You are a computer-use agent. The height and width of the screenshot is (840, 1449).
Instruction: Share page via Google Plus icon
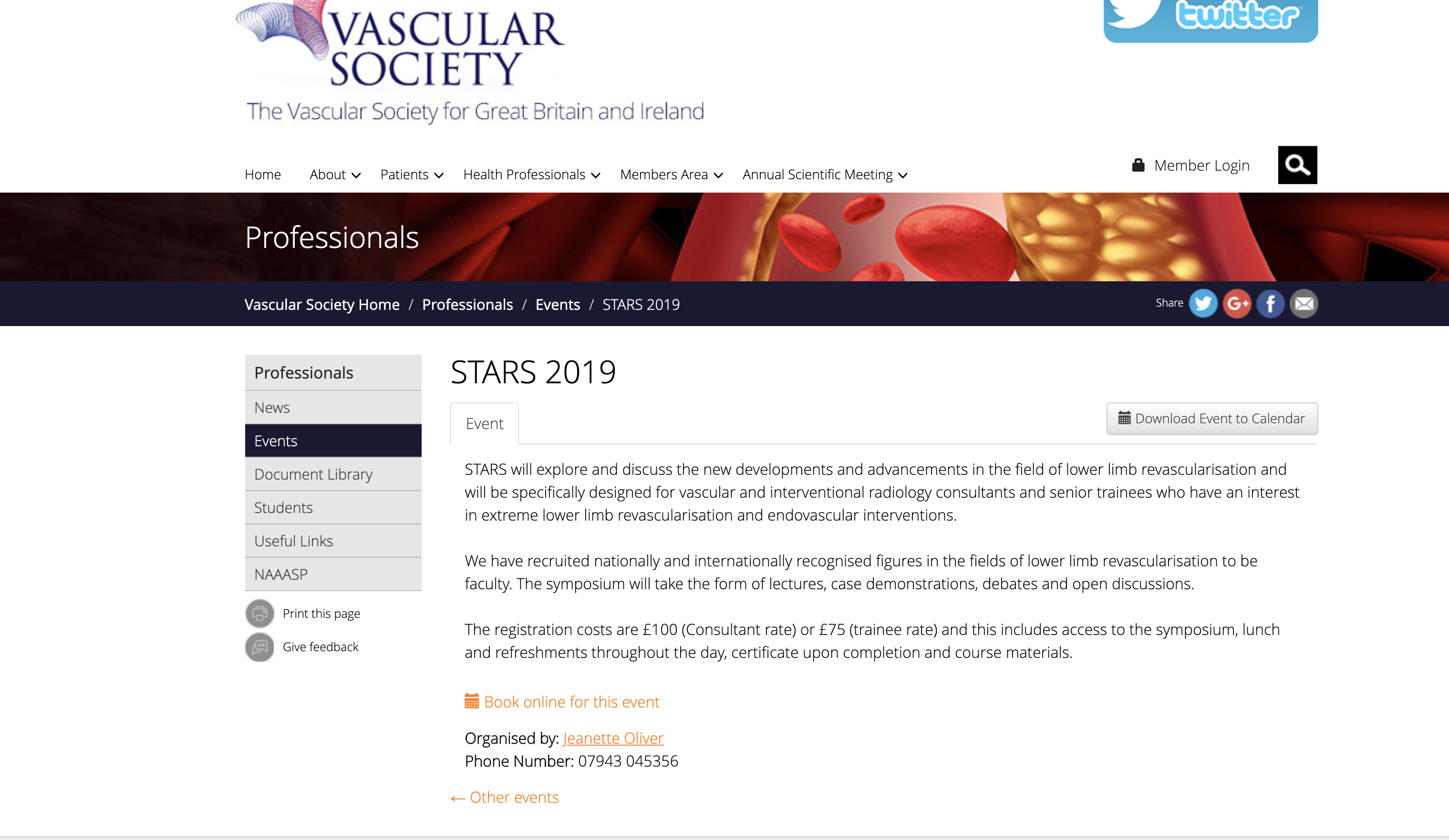tap(1236, 304)
